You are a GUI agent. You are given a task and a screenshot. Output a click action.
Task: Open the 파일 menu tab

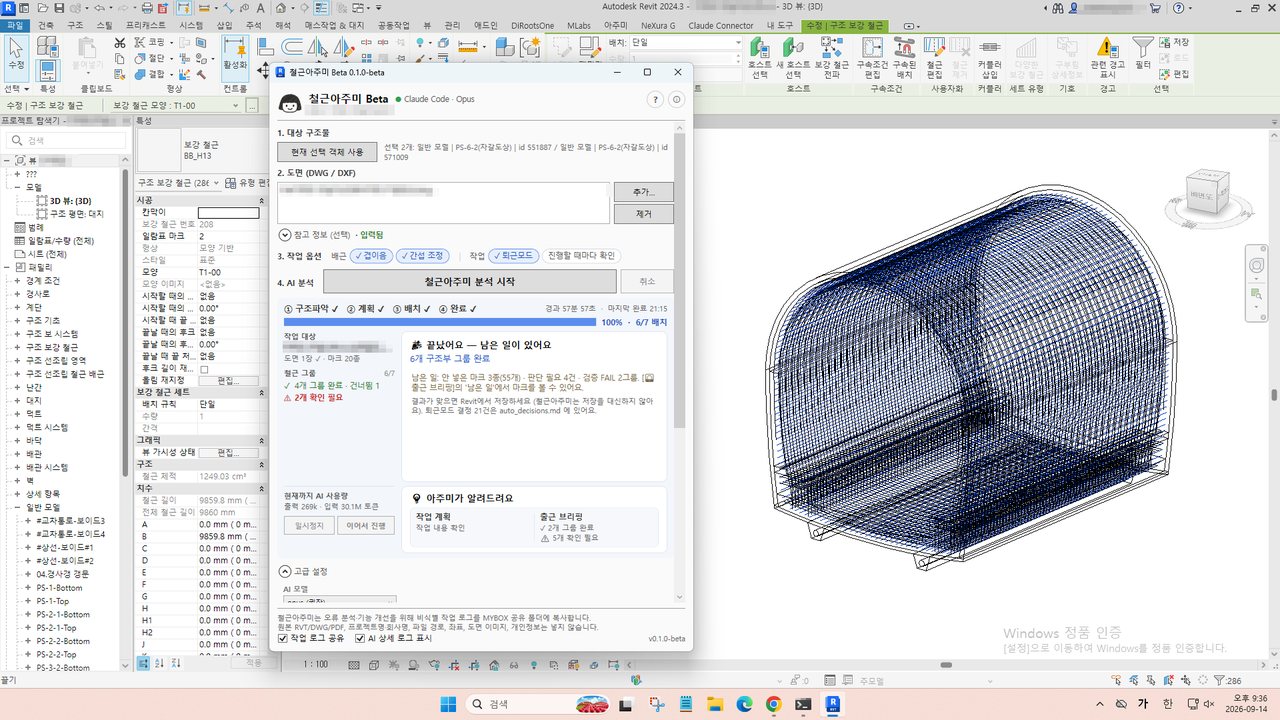(16, 25)
